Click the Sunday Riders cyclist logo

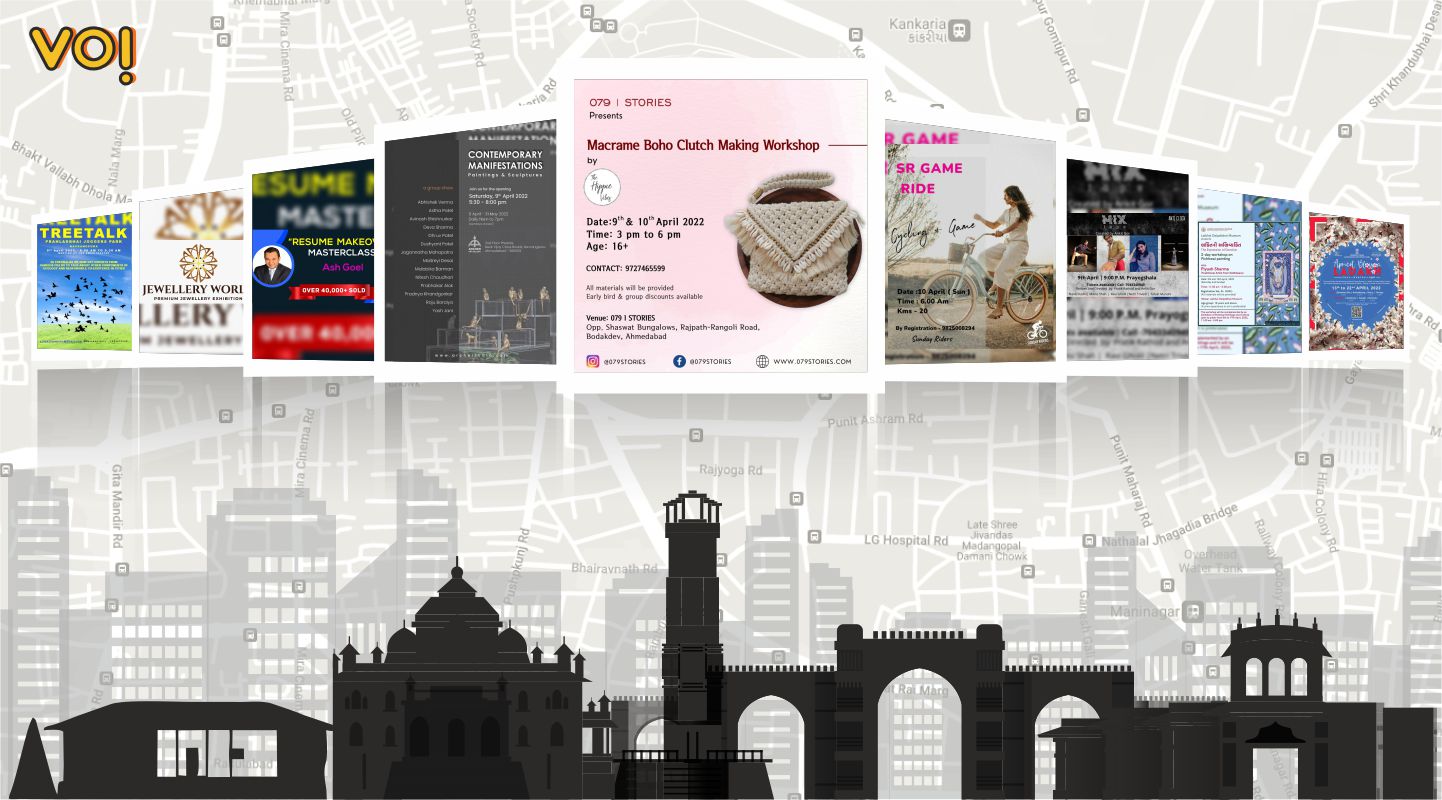(1037, 329)
